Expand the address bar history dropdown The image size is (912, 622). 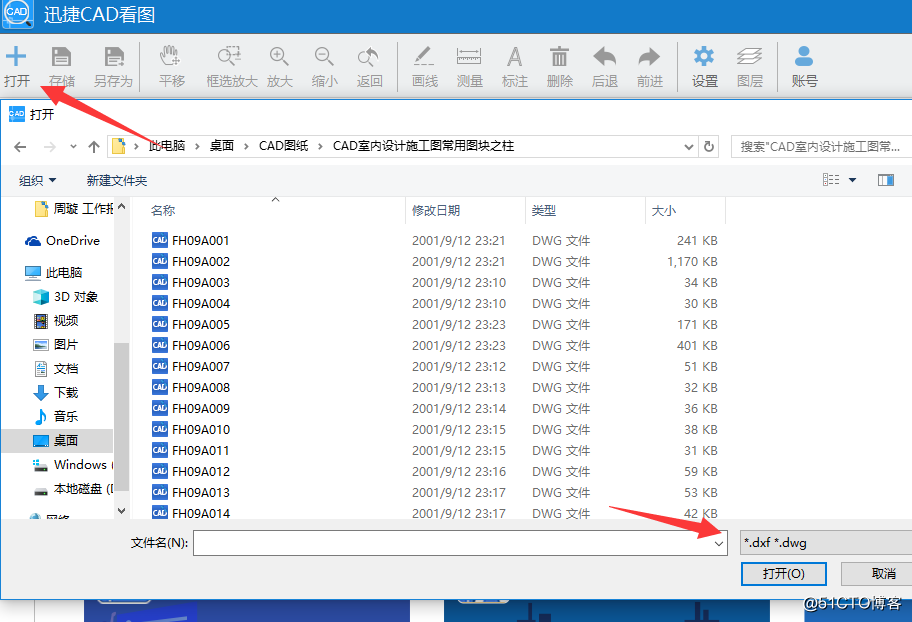coord(689,147)
